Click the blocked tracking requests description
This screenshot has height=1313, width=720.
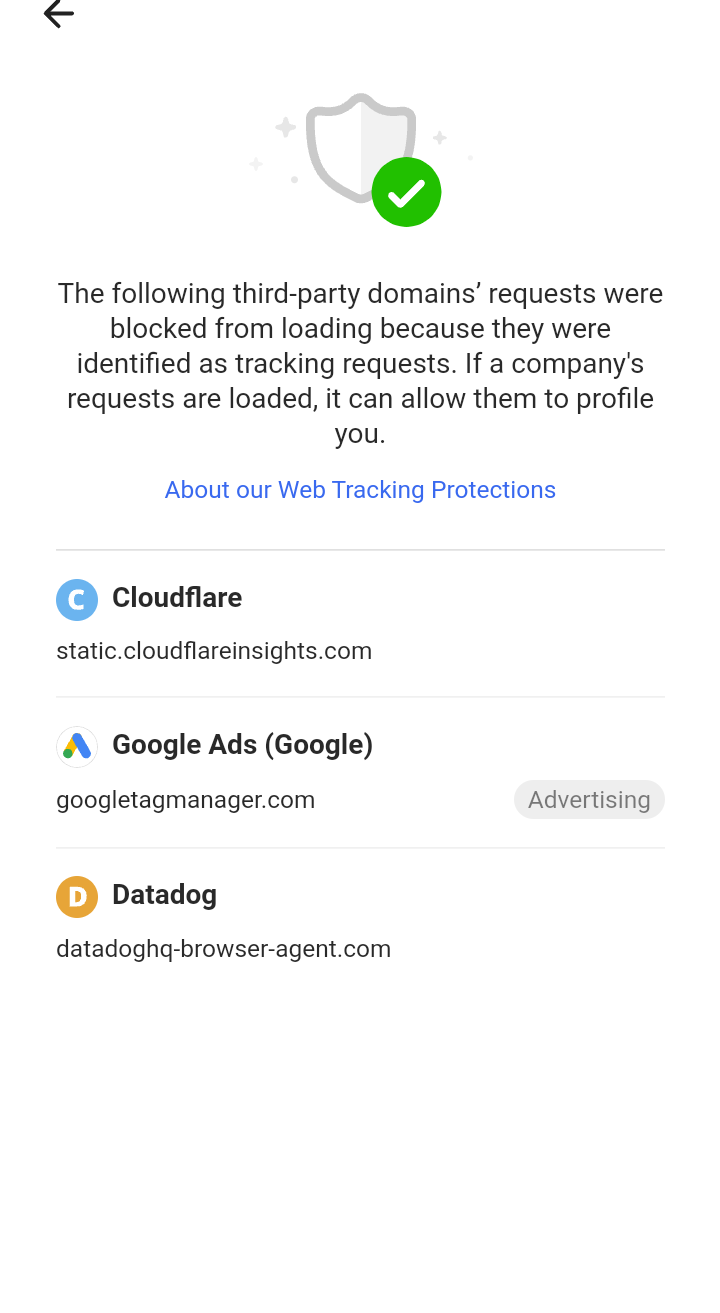(360, 363)
